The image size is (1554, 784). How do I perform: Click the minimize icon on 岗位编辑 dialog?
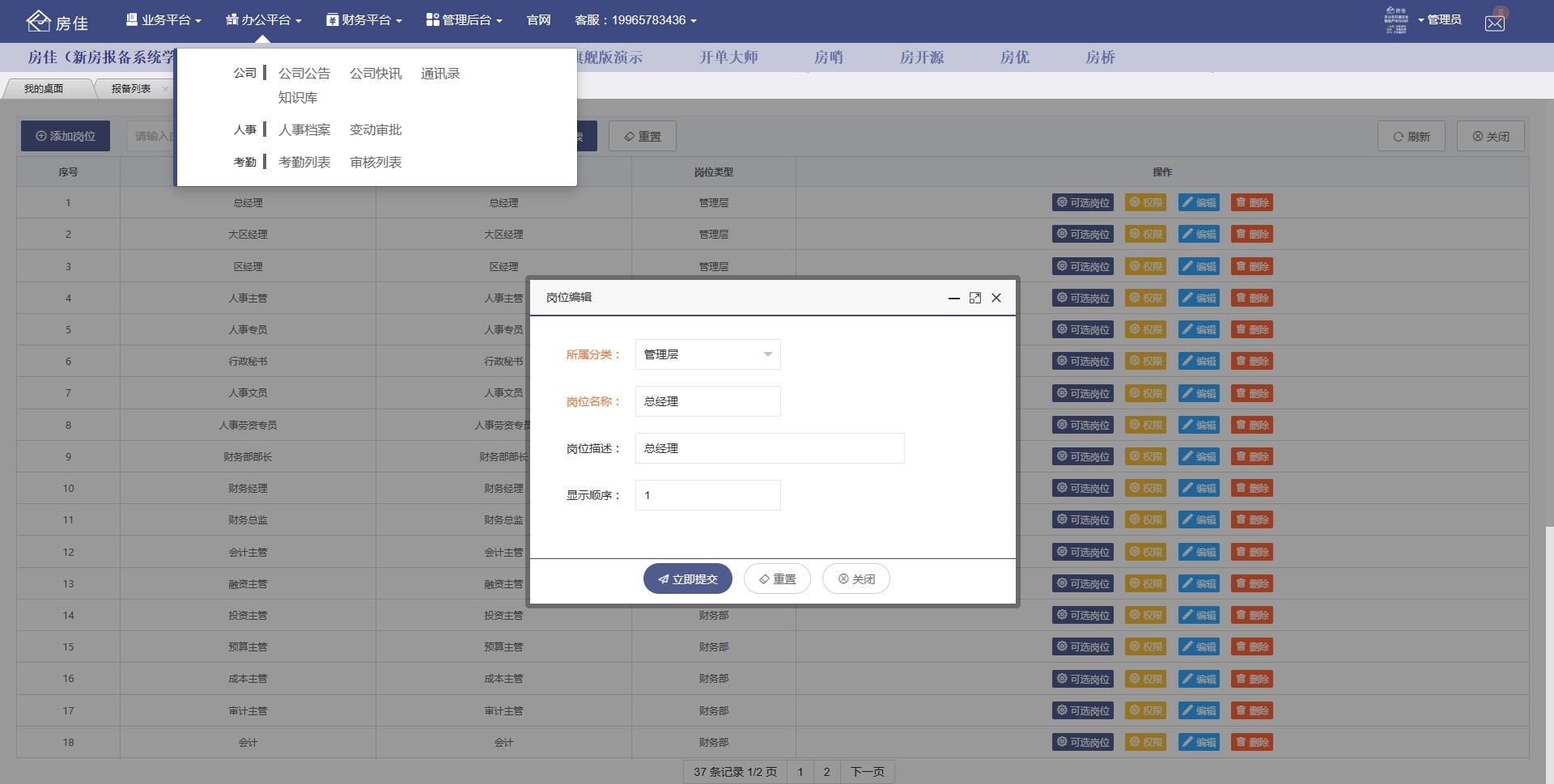click(x=953, y=298)
